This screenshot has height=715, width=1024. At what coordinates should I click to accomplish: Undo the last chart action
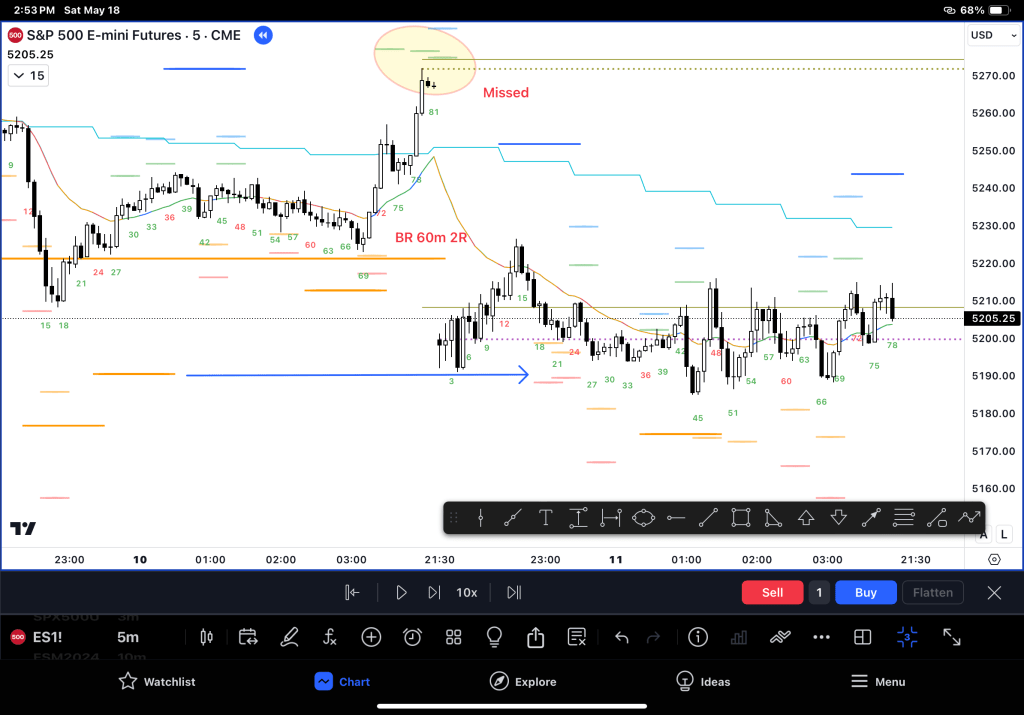[x=621, y=637]
